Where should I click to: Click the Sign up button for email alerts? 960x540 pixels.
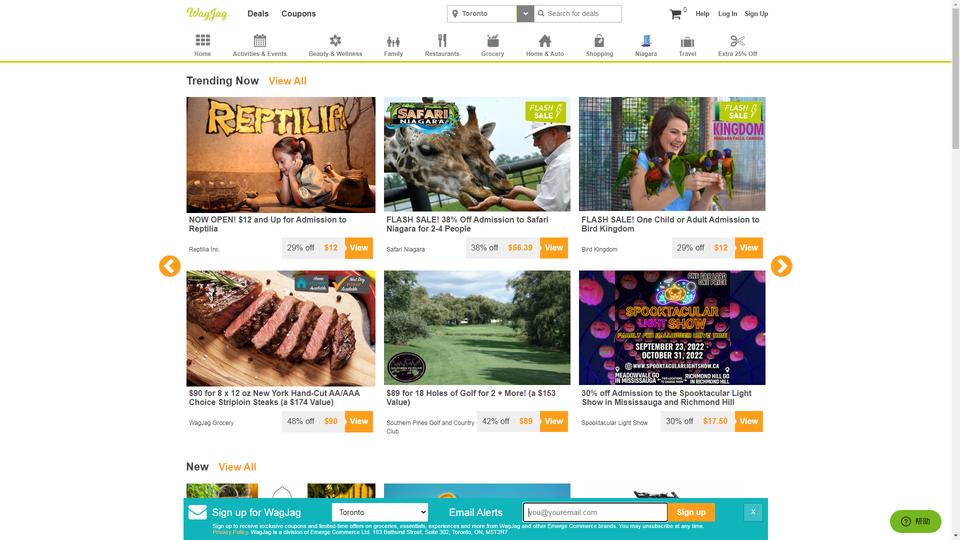point(691,512)
